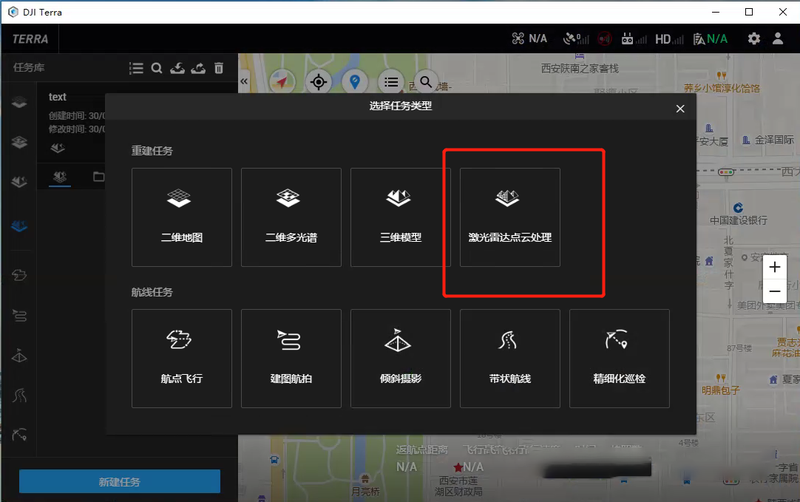Choose the 带状航线 route task card
Image resolution: width=800 pixels, height=502 pixels.
click(510, 358)
